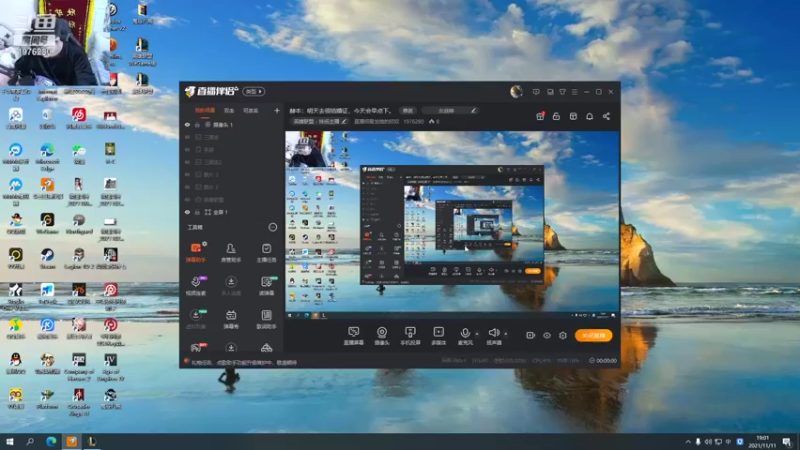
Task: Select the 摄像头 1 layer row
Action: pyautogui.click(x=232, y=124)
